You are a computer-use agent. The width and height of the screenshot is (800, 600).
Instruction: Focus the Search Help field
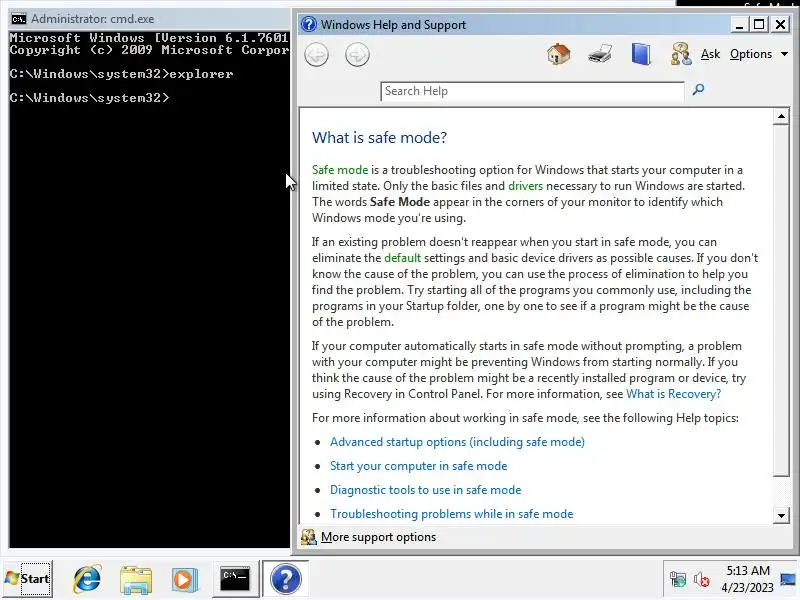tap(532, 91)
